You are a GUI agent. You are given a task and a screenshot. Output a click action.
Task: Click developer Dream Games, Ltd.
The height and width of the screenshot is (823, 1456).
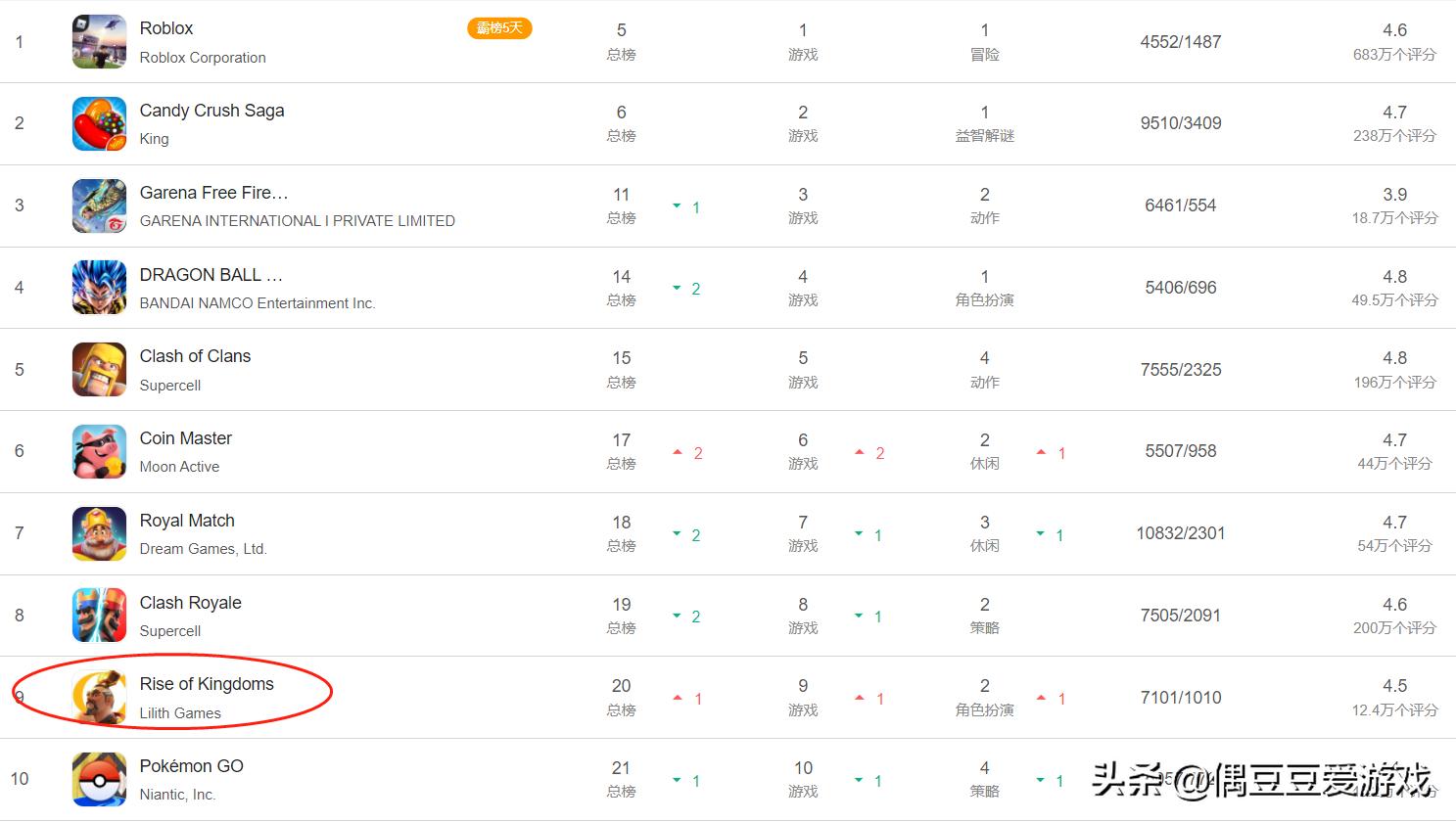click(x=204, y=549)
